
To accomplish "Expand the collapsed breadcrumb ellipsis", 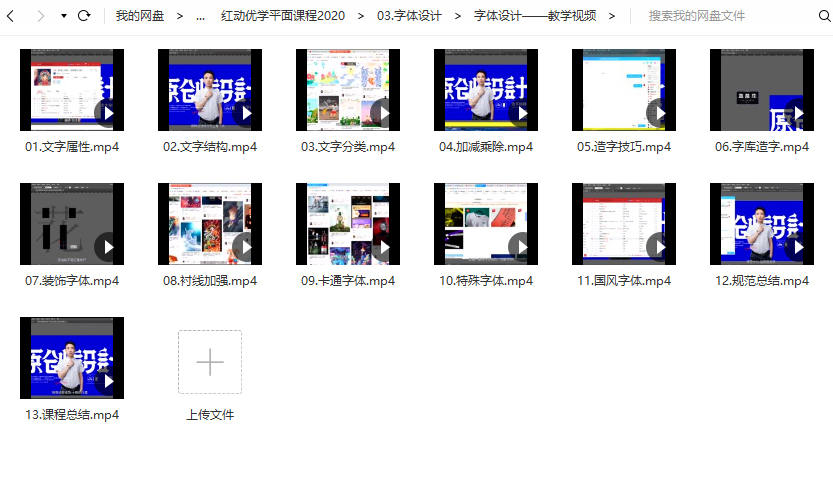I will coord(200,16).
